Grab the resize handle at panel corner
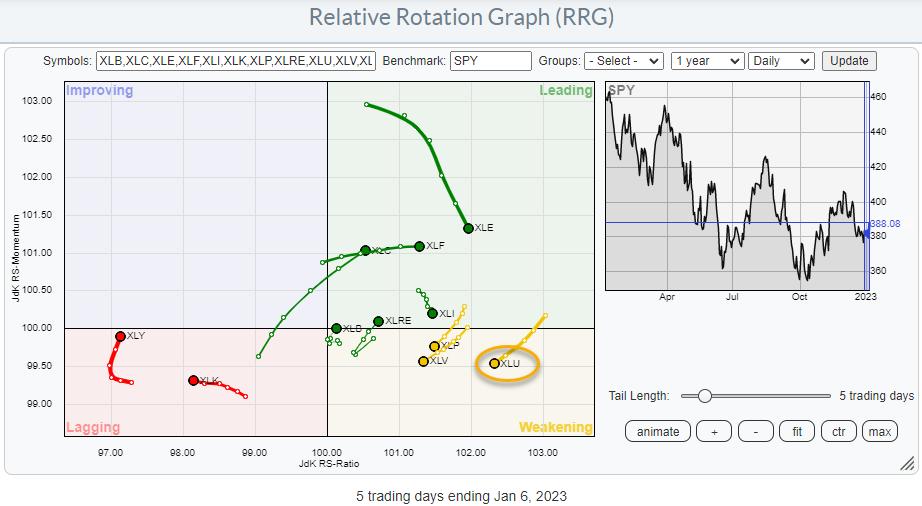Viewport: 922px width, 506px height. click(906, 464)
